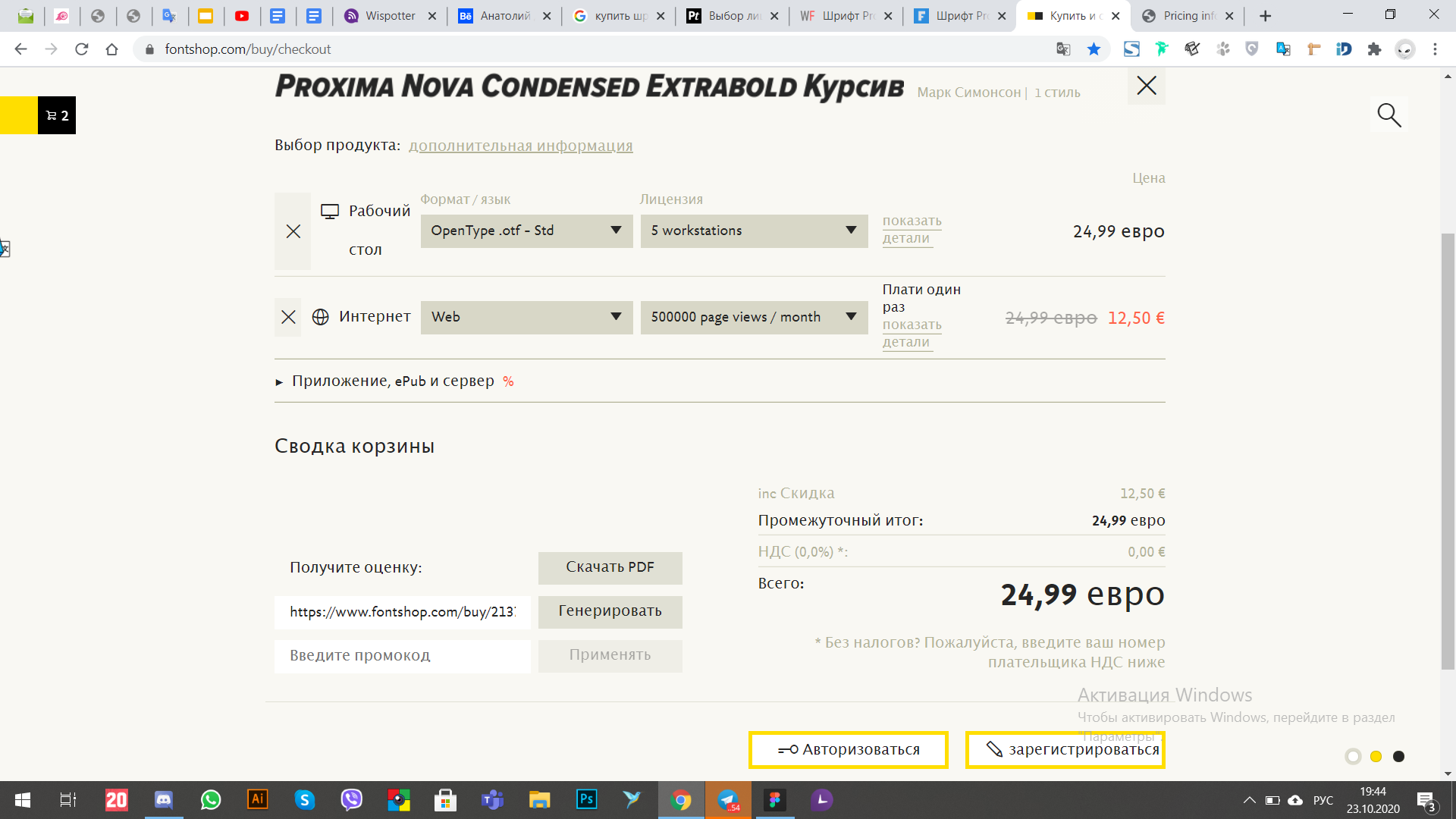Select the yellow color theme dot
The height and width of the screenshot is (819, 1456).
coord(1376,756)
